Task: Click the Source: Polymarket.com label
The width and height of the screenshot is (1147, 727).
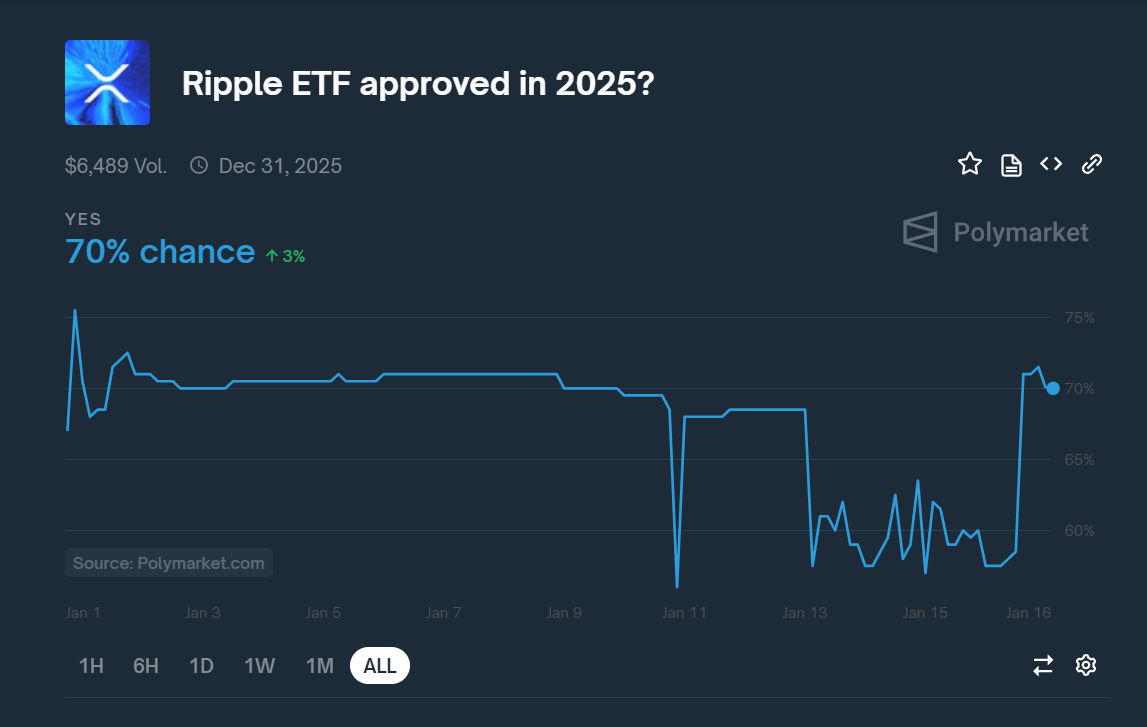Action: 168,562
